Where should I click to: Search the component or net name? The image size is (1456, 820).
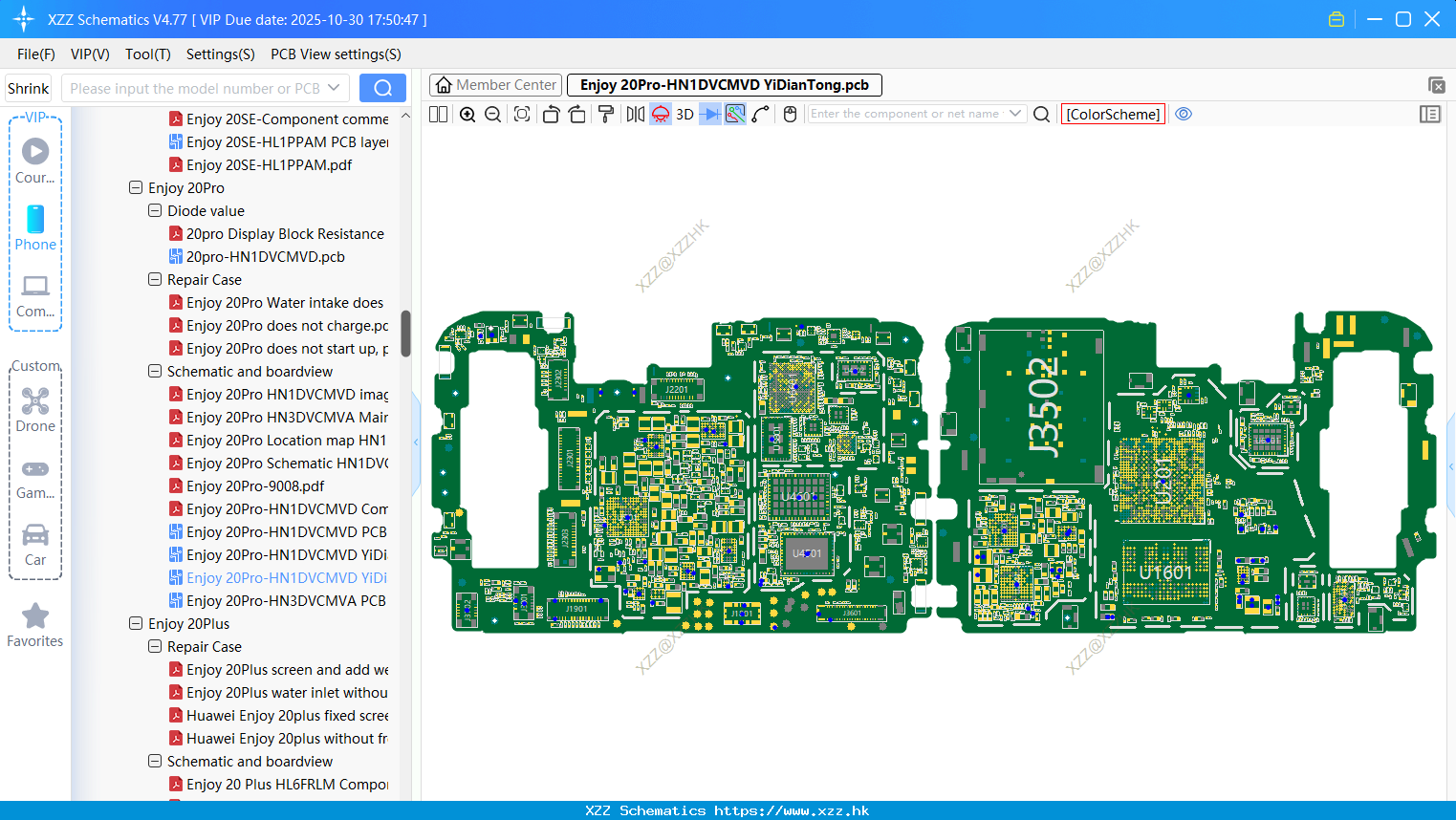(x=1042, y=114)
